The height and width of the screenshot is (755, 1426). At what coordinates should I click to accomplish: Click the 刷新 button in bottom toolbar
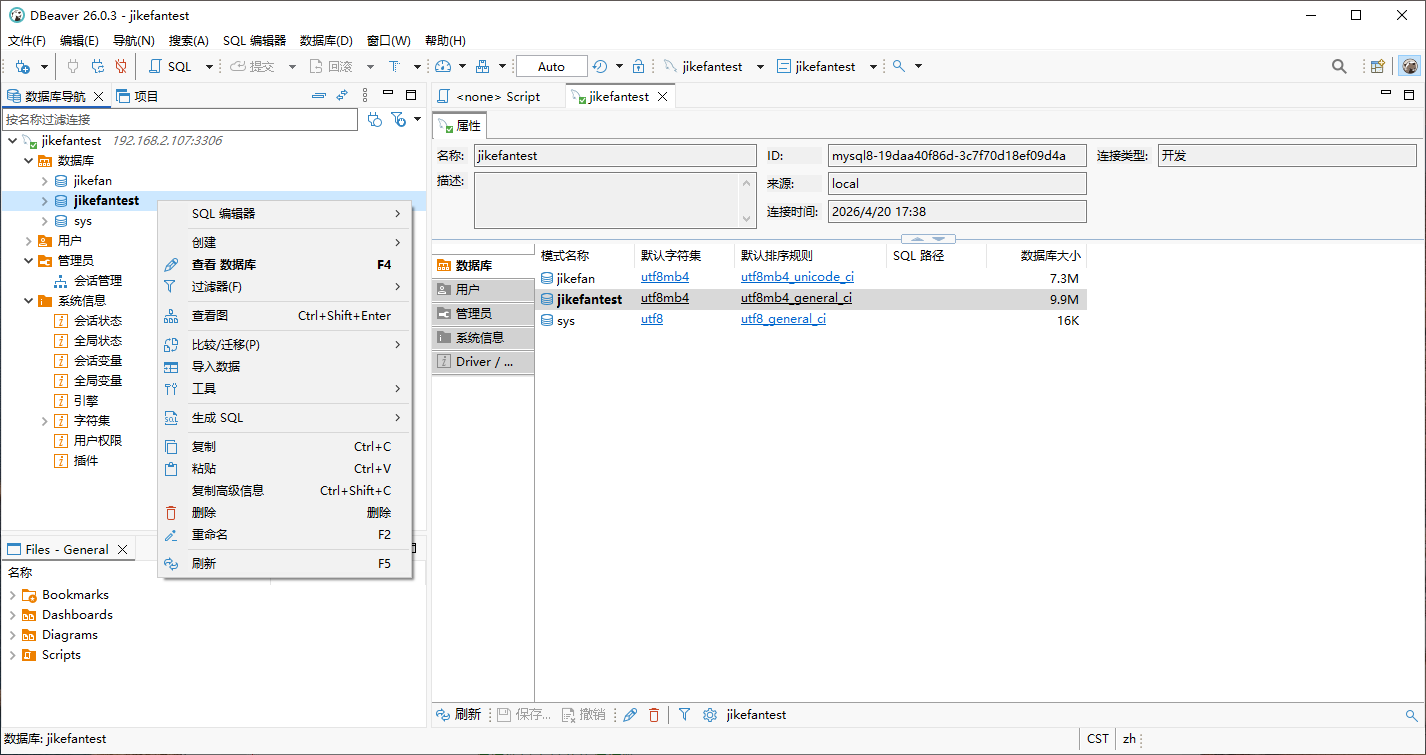(x=459, y=715)
